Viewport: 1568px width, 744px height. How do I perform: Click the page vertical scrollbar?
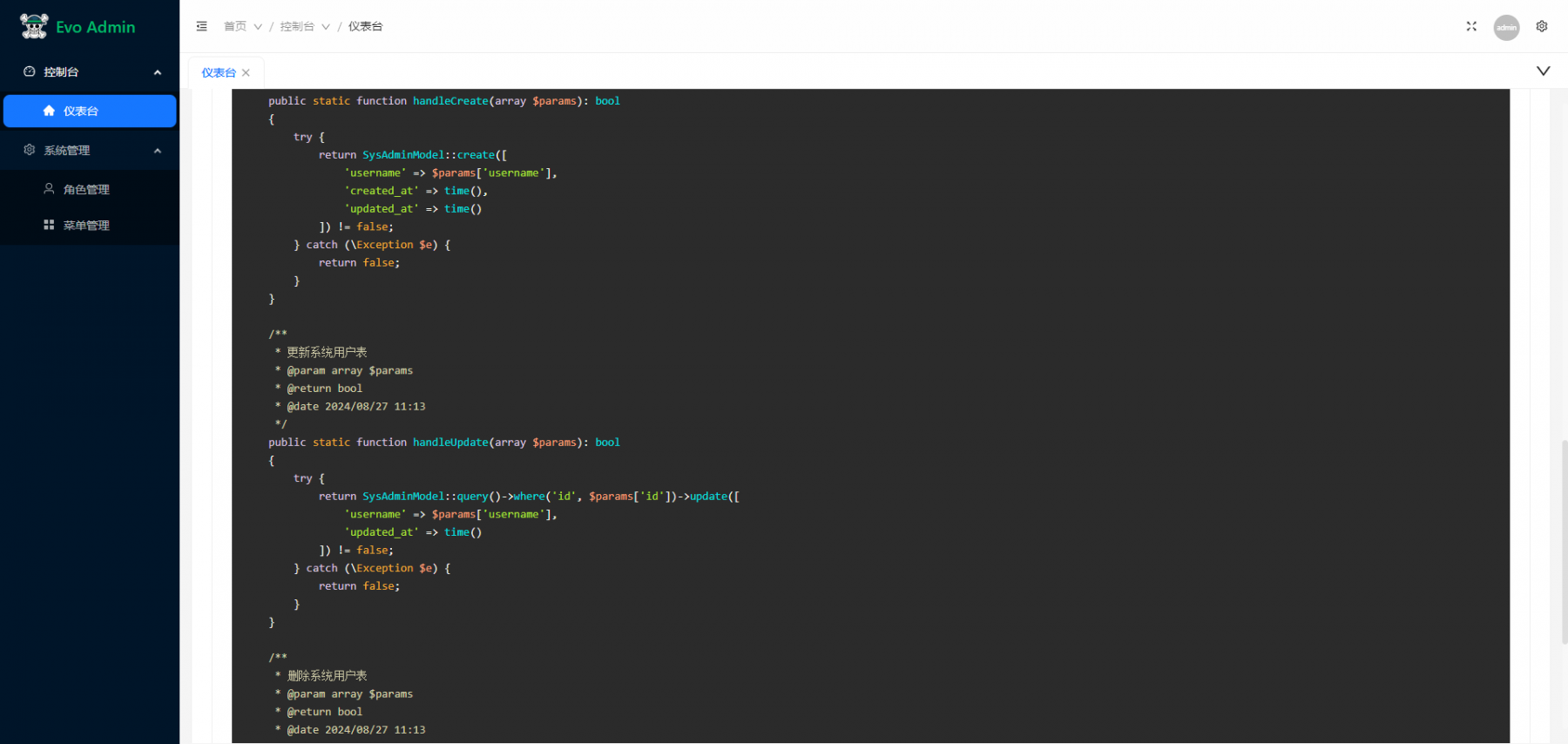point(1565,542)
